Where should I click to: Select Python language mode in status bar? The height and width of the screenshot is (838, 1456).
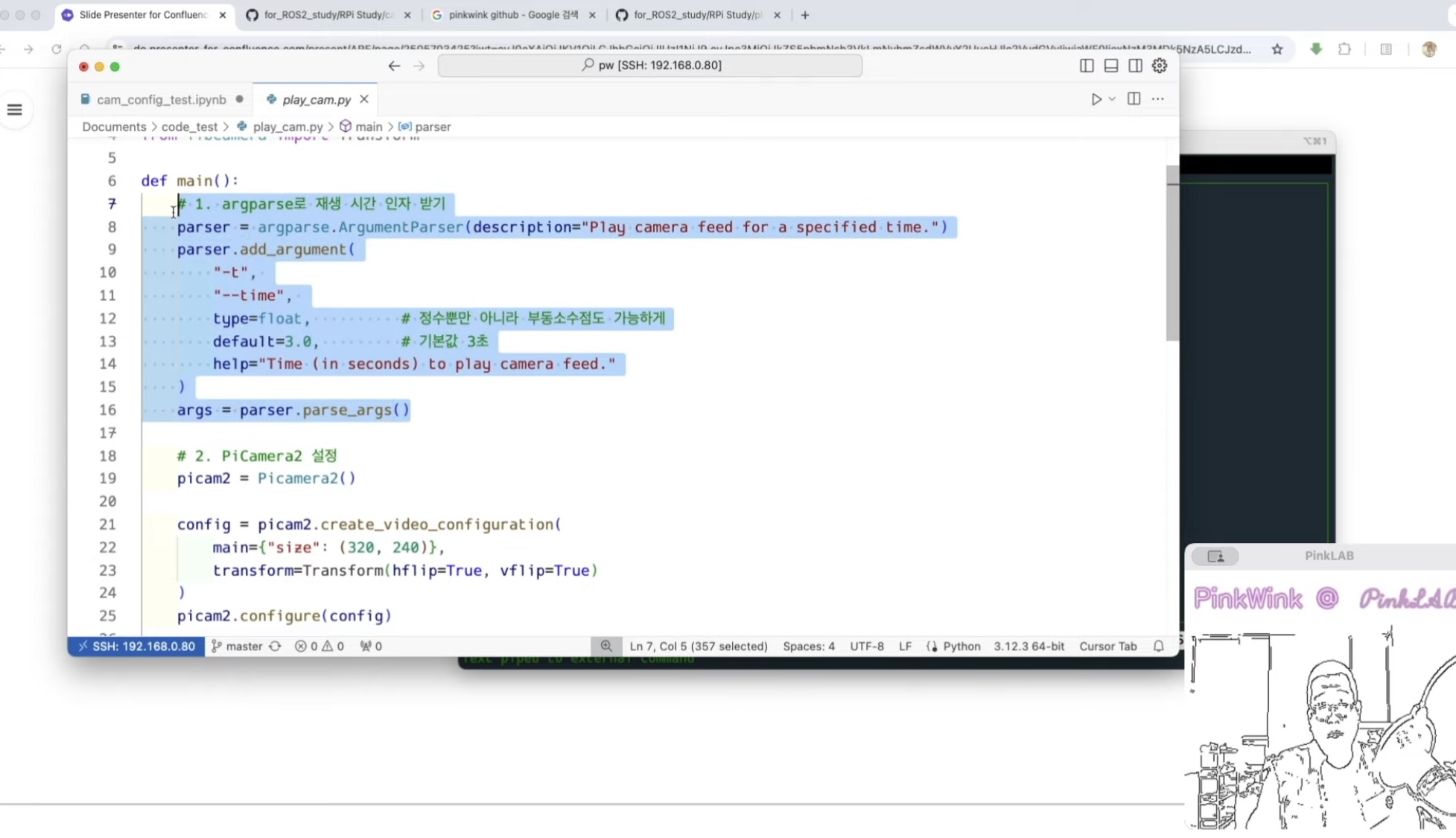pyautogui.click(x=961, y=646)
